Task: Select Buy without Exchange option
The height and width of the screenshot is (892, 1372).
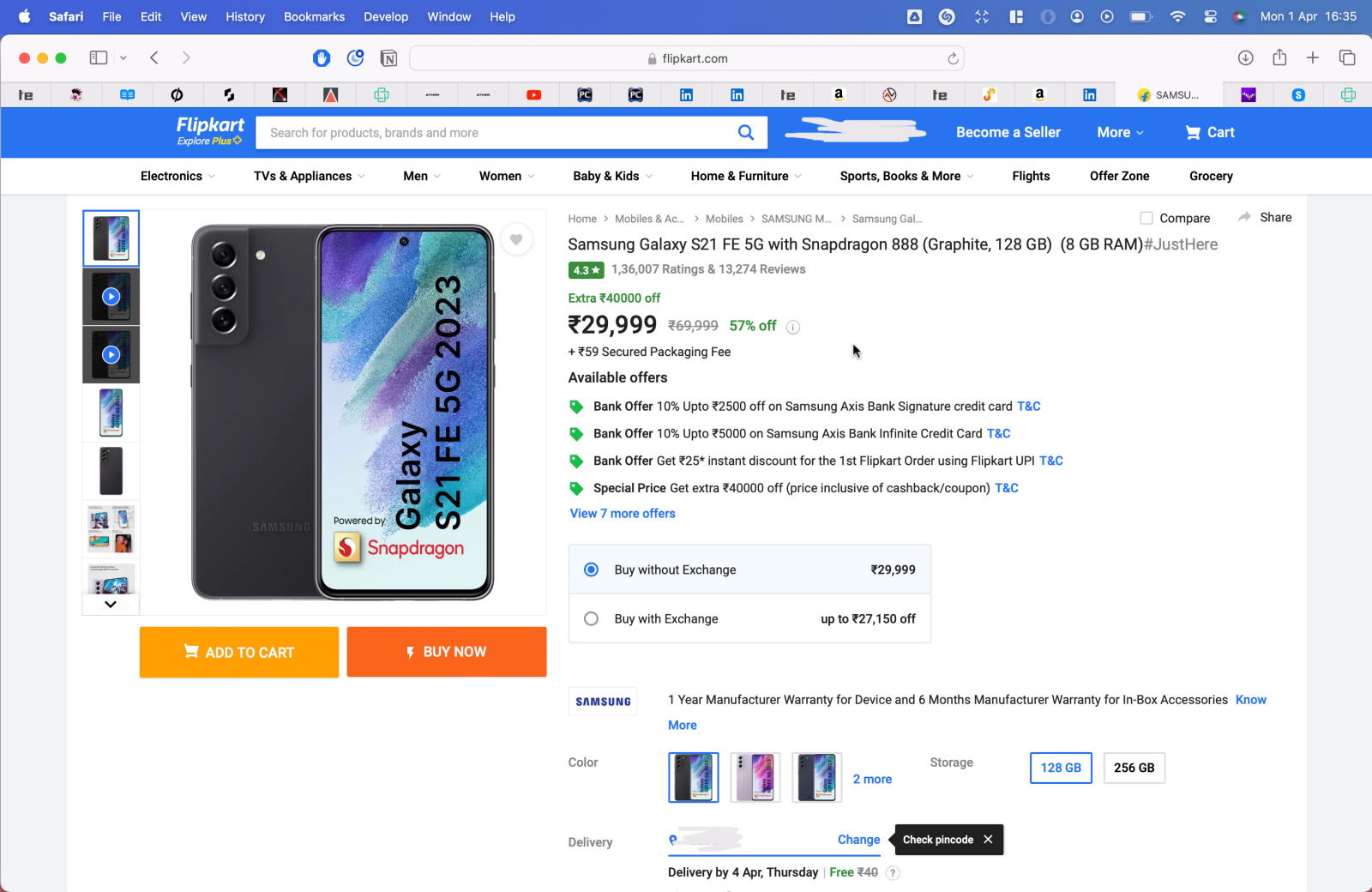Action: [x=591, y=570]
